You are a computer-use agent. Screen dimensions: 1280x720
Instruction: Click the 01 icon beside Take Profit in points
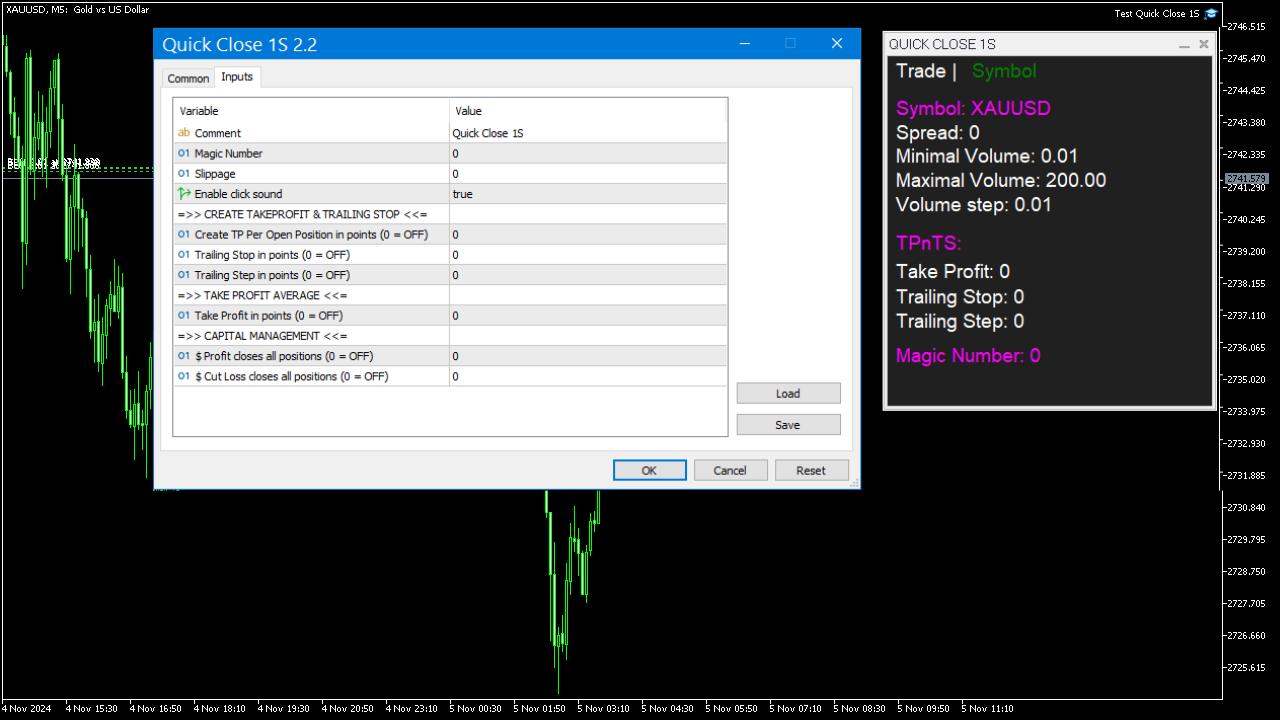(x=184, y=315)
